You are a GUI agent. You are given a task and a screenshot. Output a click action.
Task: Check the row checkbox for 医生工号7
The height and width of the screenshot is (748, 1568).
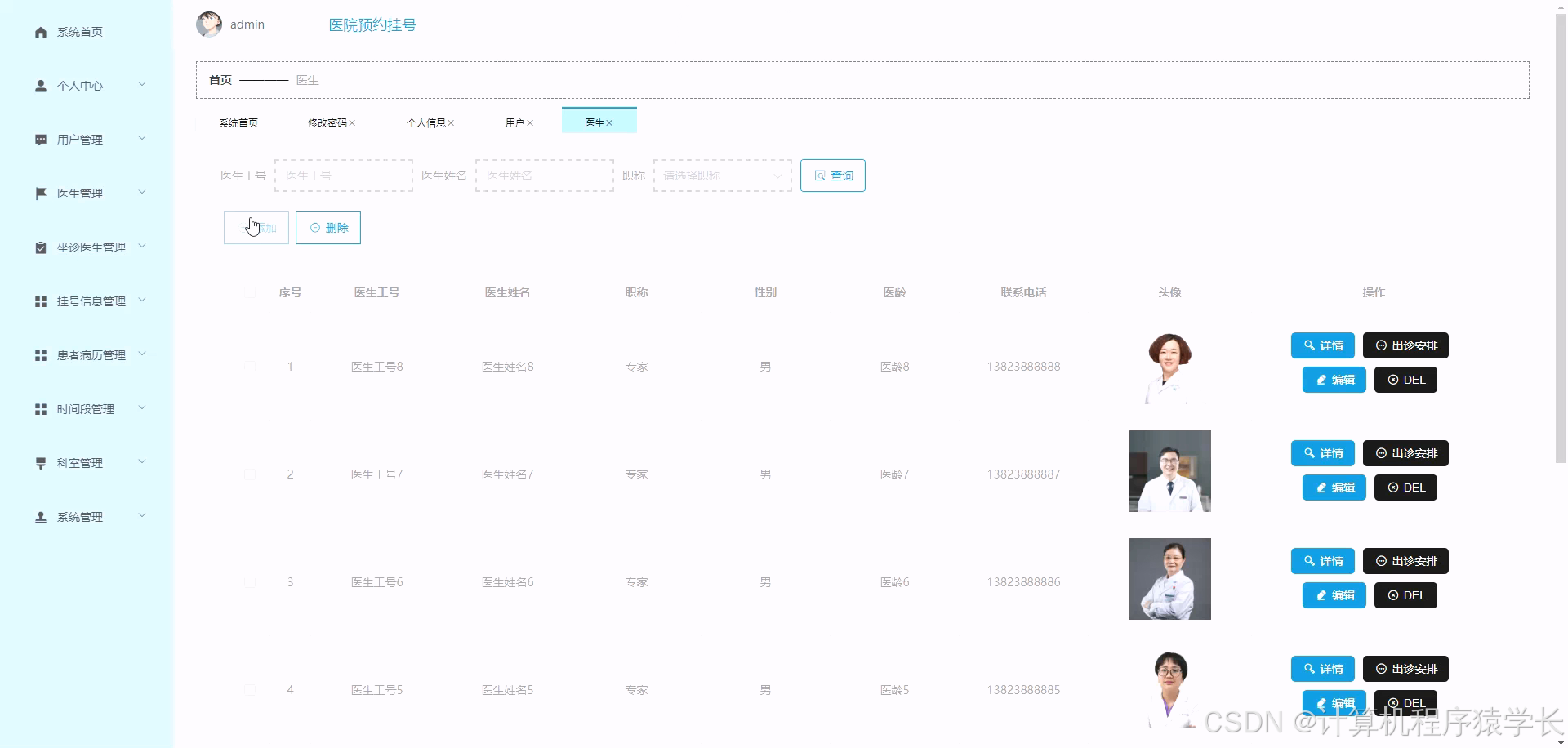click(250, 474)
